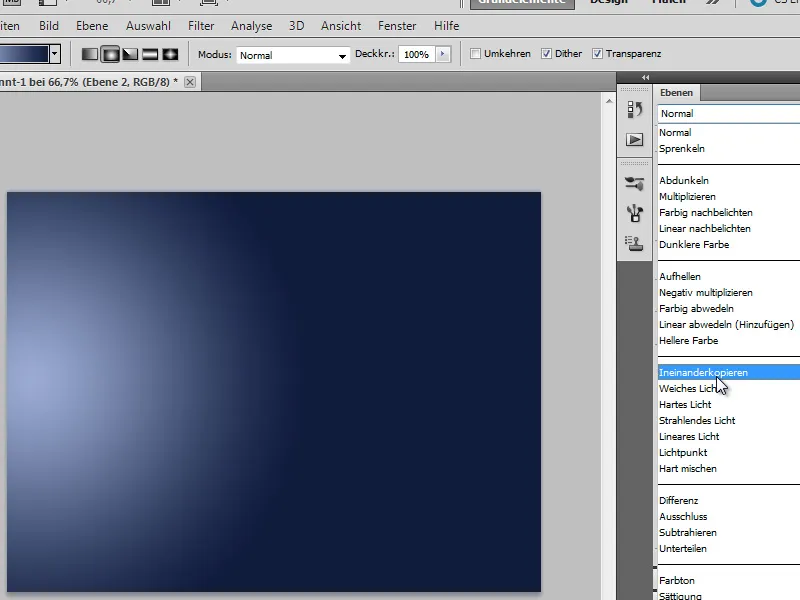Click the Ebenen panel blend mode combo box
This screenshot has width=800, height=600.
729,114
